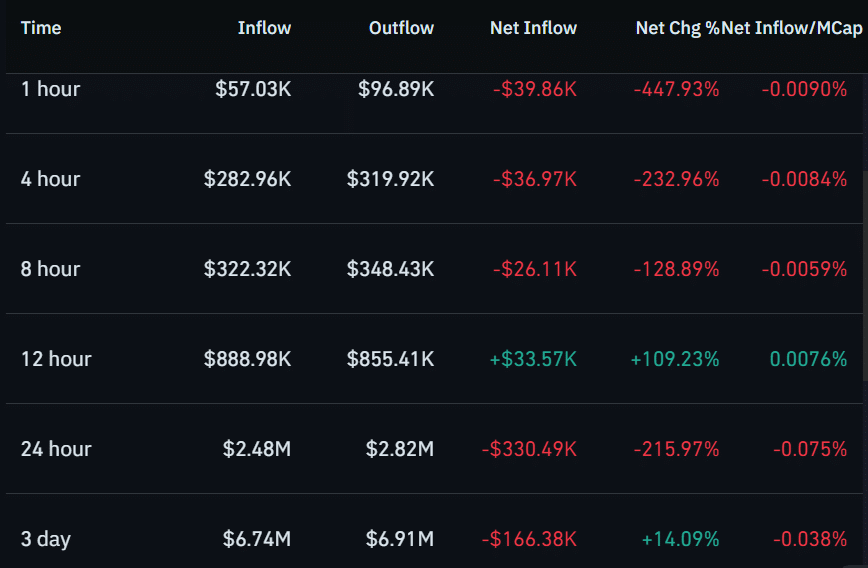Click the 0.0076% Net Inflow/MCap value
868x568 pixels.
click(808, 359)
